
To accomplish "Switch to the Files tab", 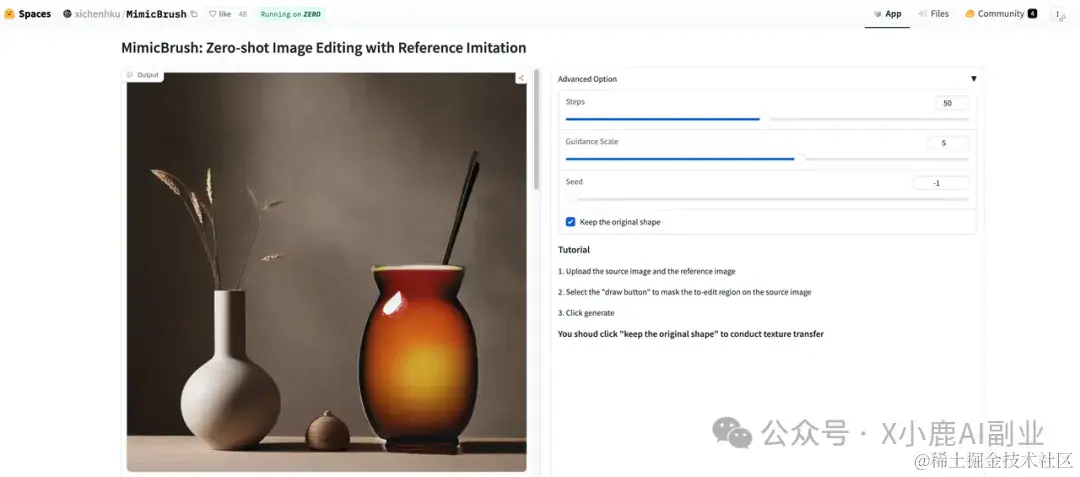I will (x=933, y=14).
